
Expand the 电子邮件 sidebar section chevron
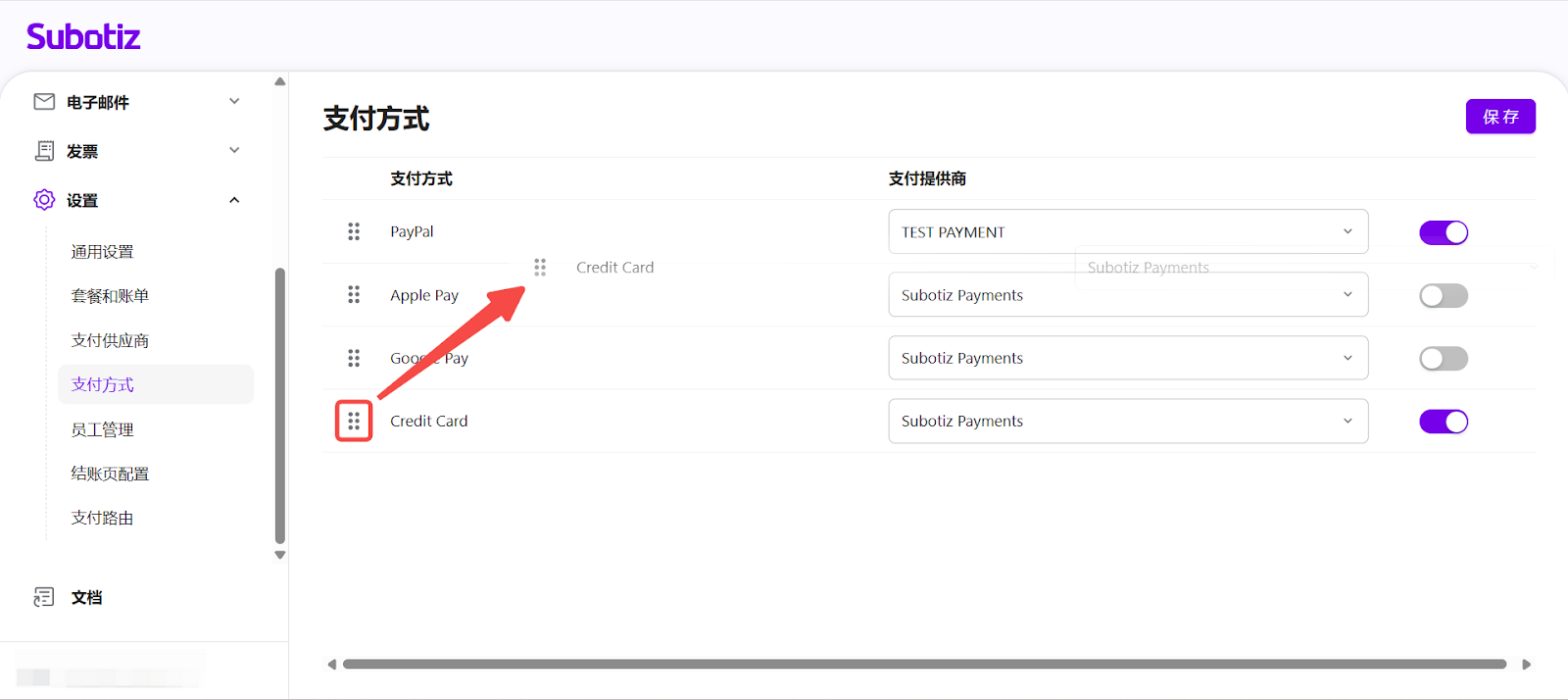point(234,102)
